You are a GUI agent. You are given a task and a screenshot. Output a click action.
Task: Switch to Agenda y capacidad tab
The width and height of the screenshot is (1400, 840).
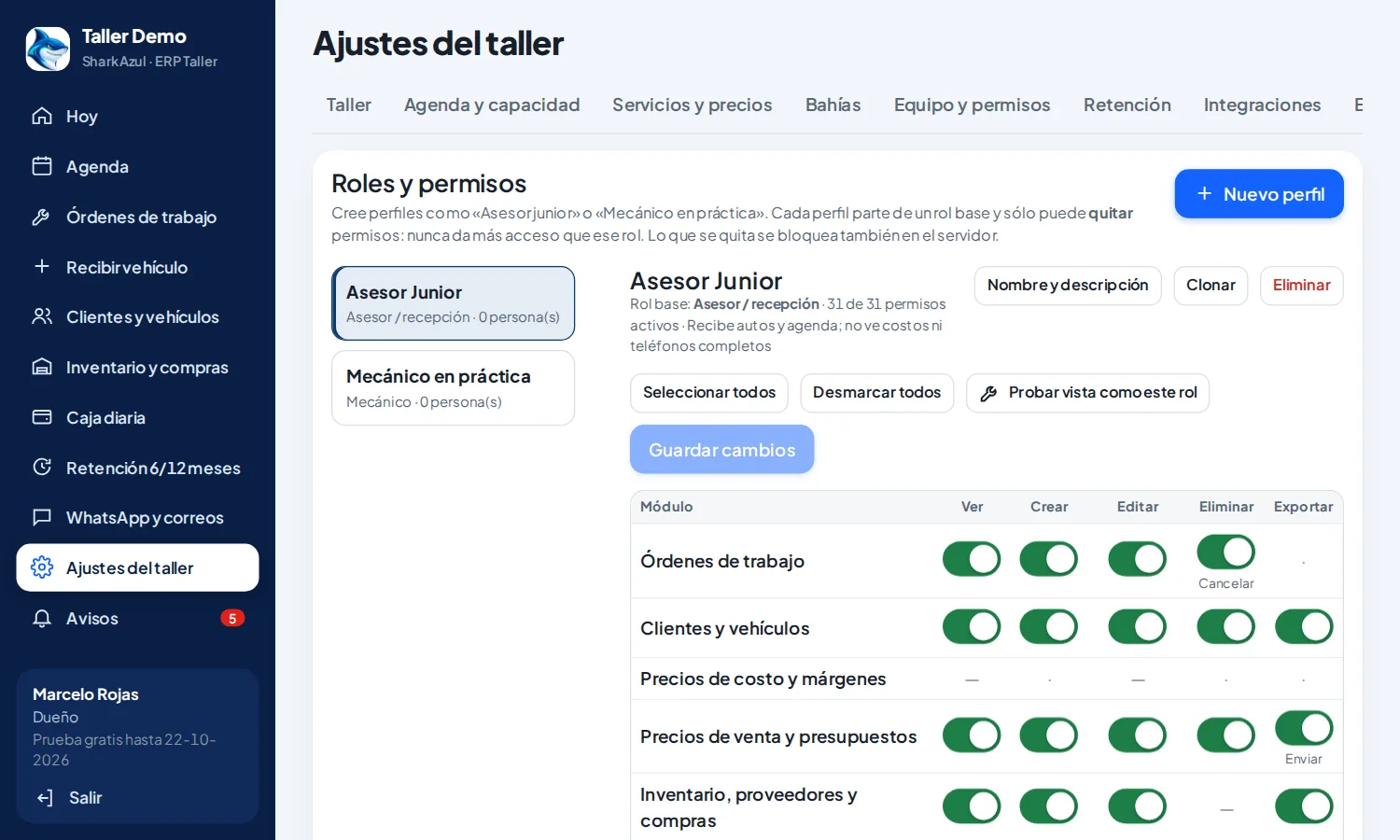(x=492, y=105)
